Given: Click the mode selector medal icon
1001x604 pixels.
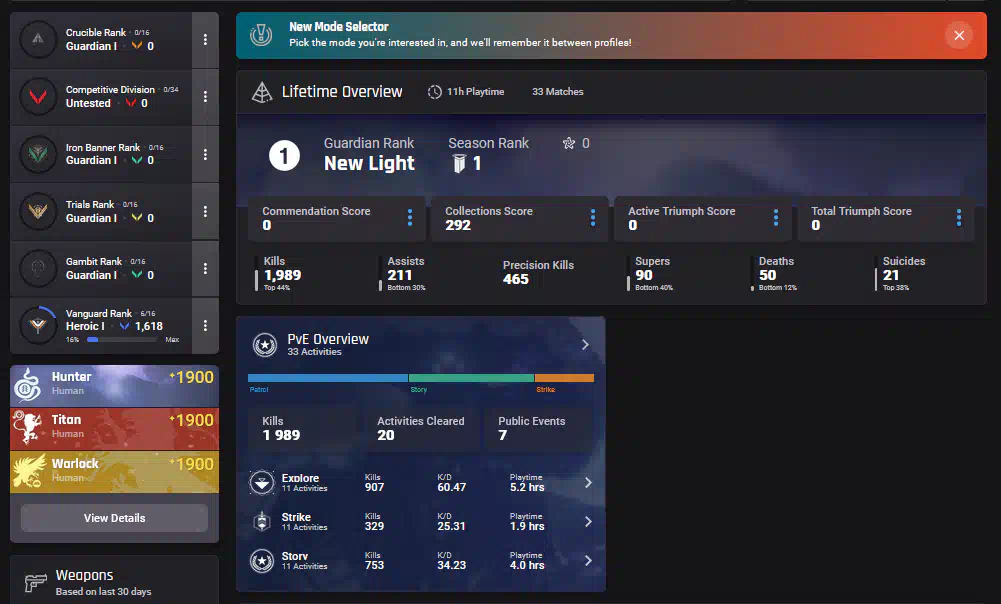Looking at the screenshot, I should tap(260, 35).
